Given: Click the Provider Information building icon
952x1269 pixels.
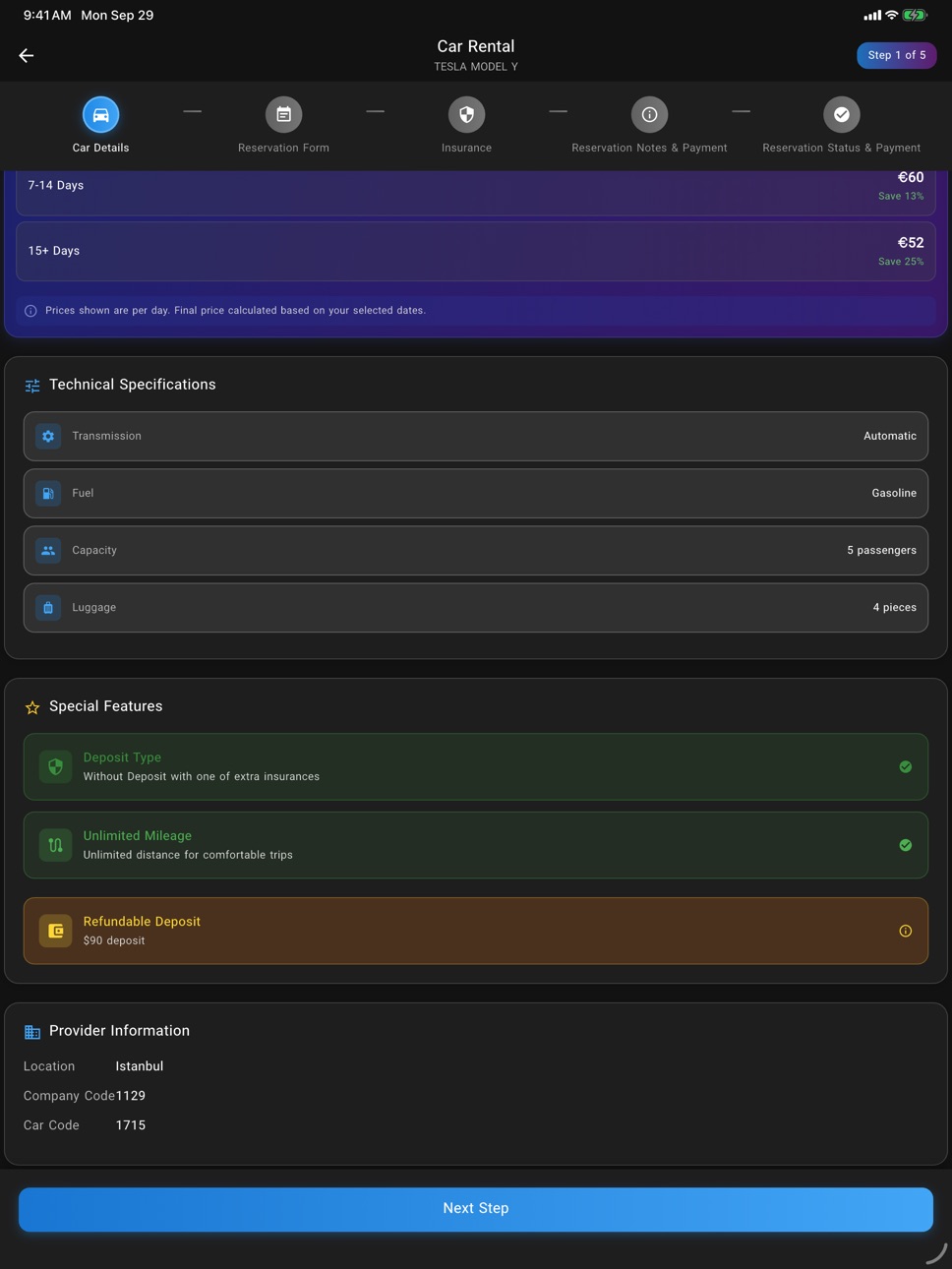Looking at the screenshot, I should pyautogui.click(x=32, y=1032).
